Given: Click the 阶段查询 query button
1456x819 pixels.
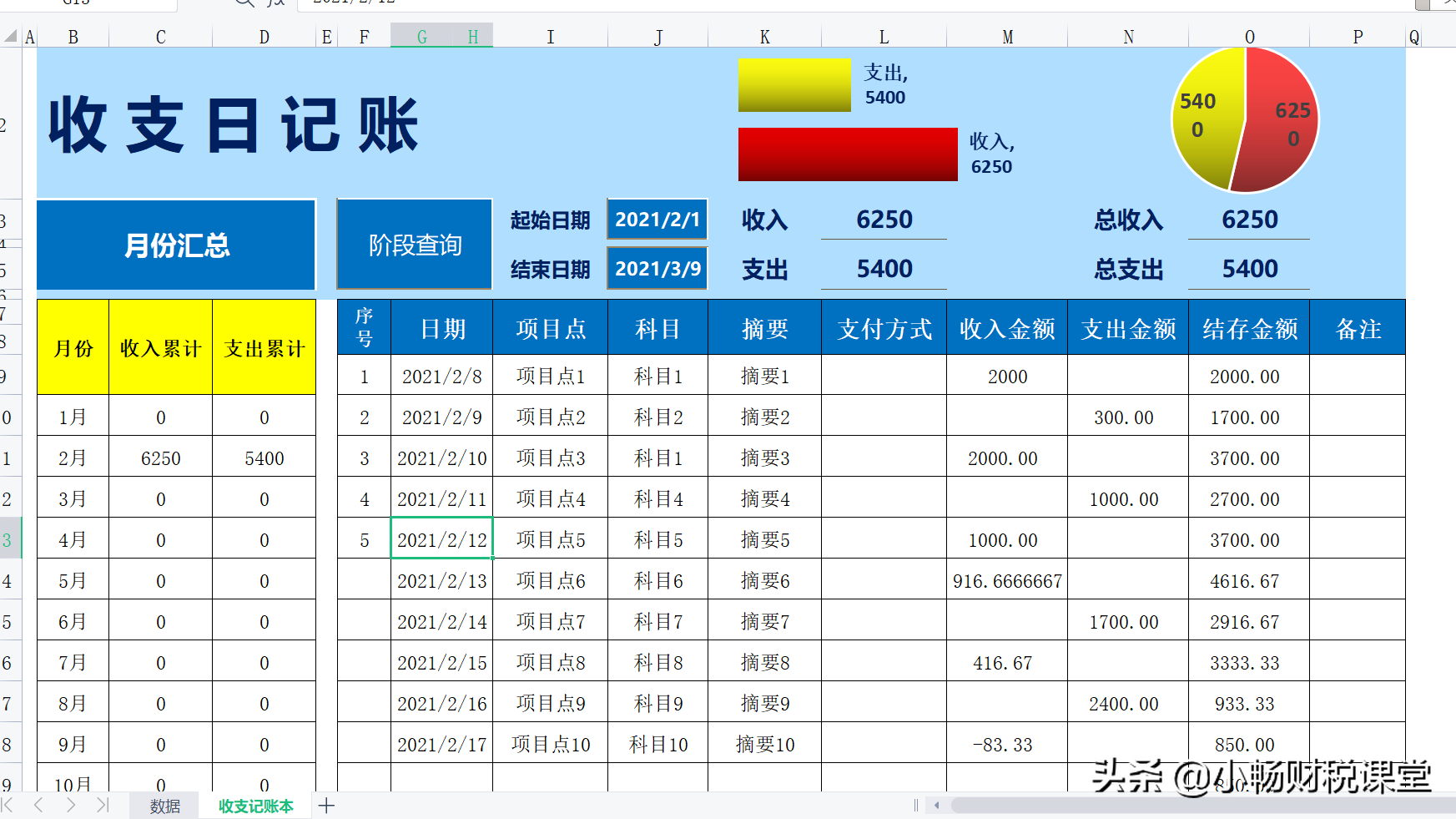Looking at the screenshot, I should [414, 243].
